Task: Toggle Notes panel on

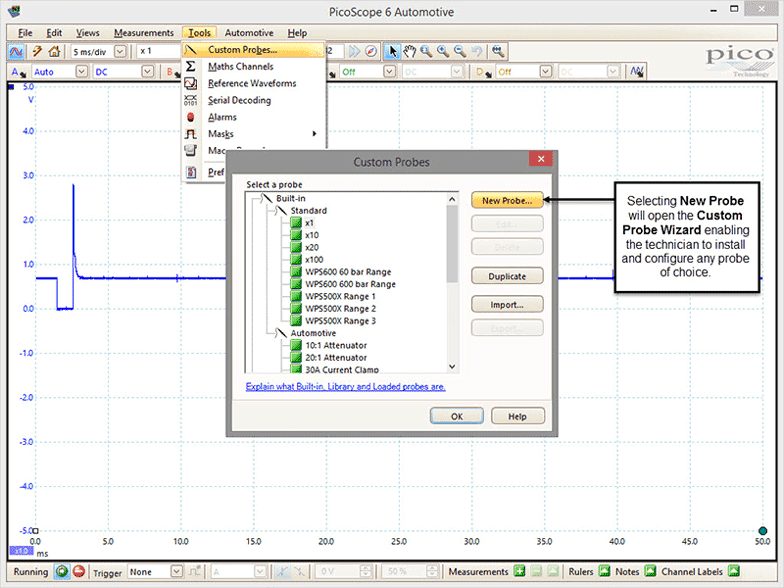Action: tap(650, 571)
